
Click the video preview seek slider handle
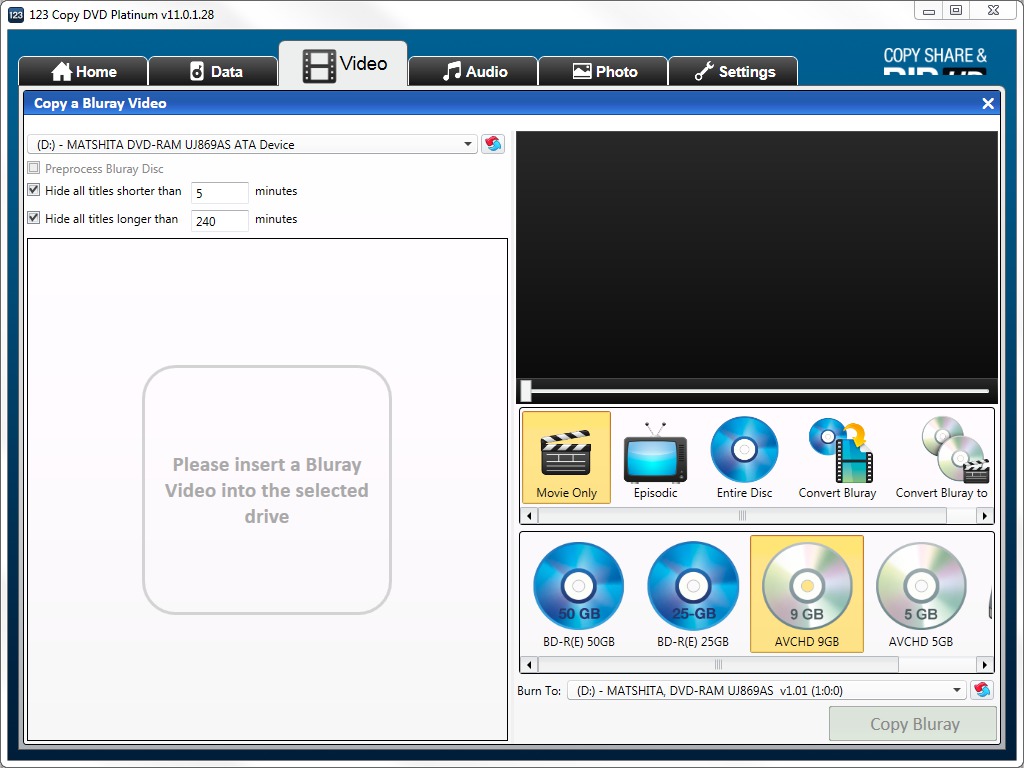[526, 391]
